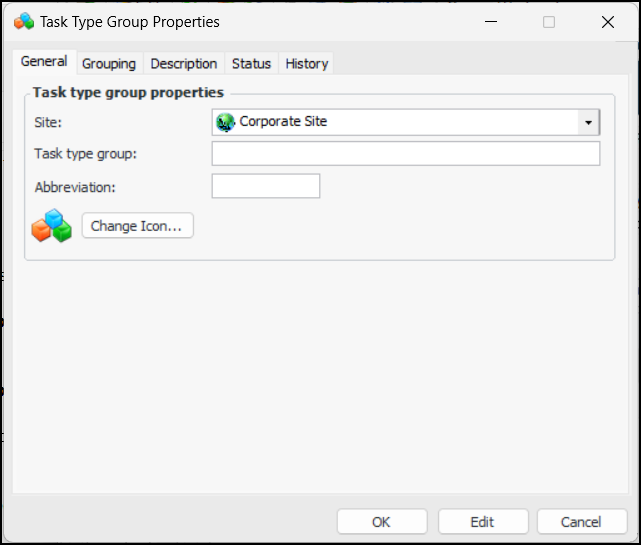The image size is (641, 545).
Task: Click the colored cubes icon preview
Action: click(52, 226)
